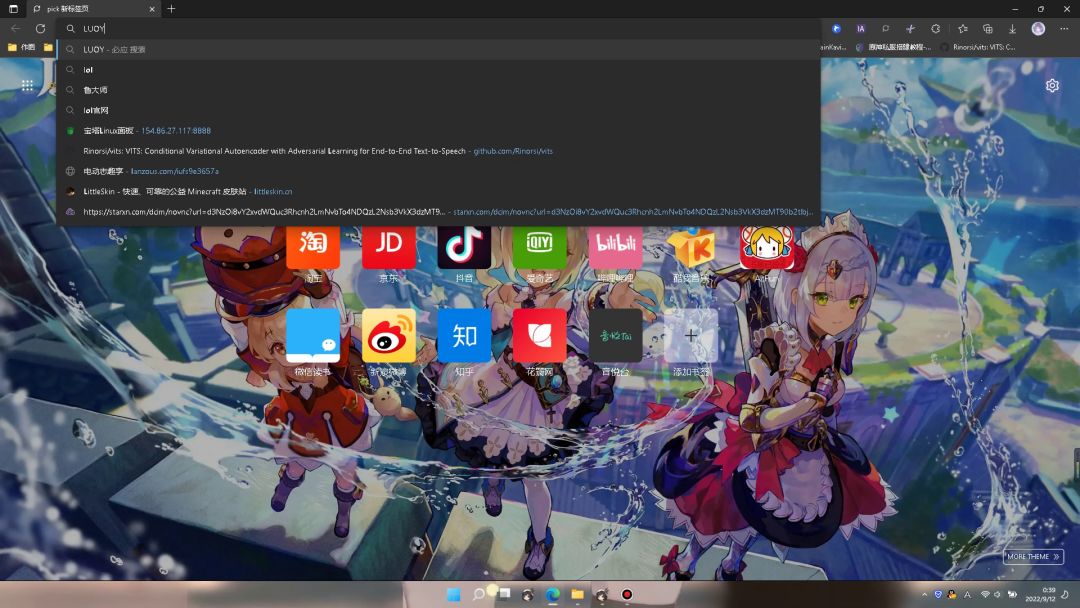1080x608 pixels.
Task: Open page settings gear icon
Action: (x=1052, y=85)
